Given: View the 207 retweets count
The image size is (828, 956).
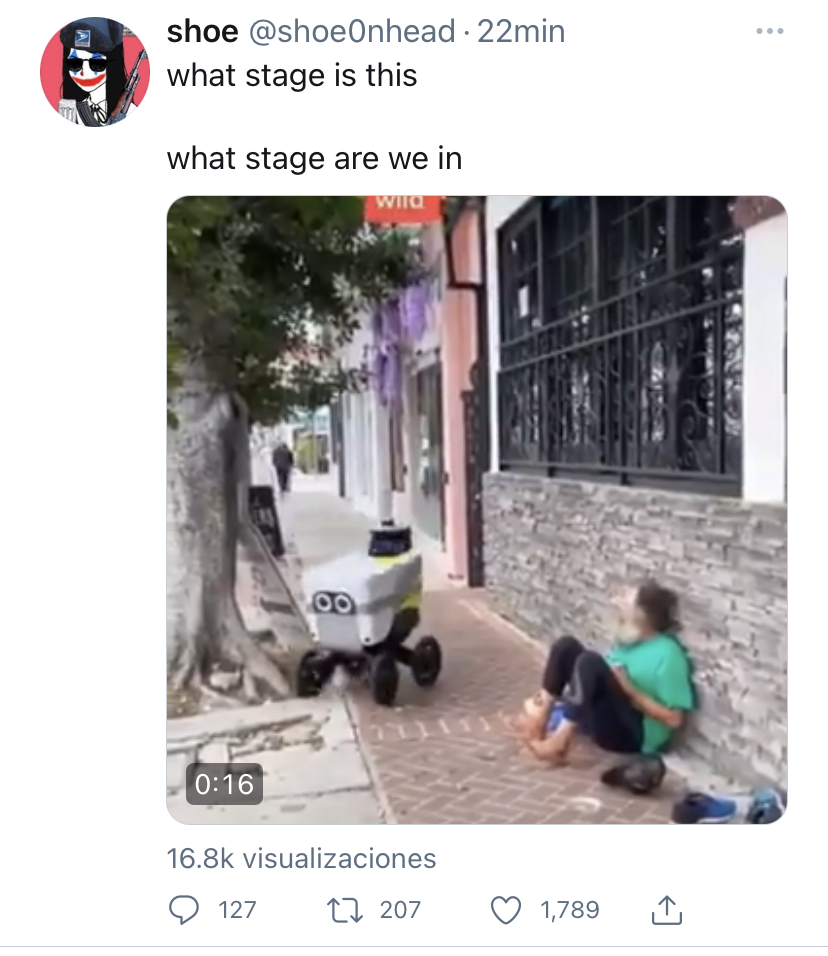Looking at the screenshot, I should pos(400,910).
